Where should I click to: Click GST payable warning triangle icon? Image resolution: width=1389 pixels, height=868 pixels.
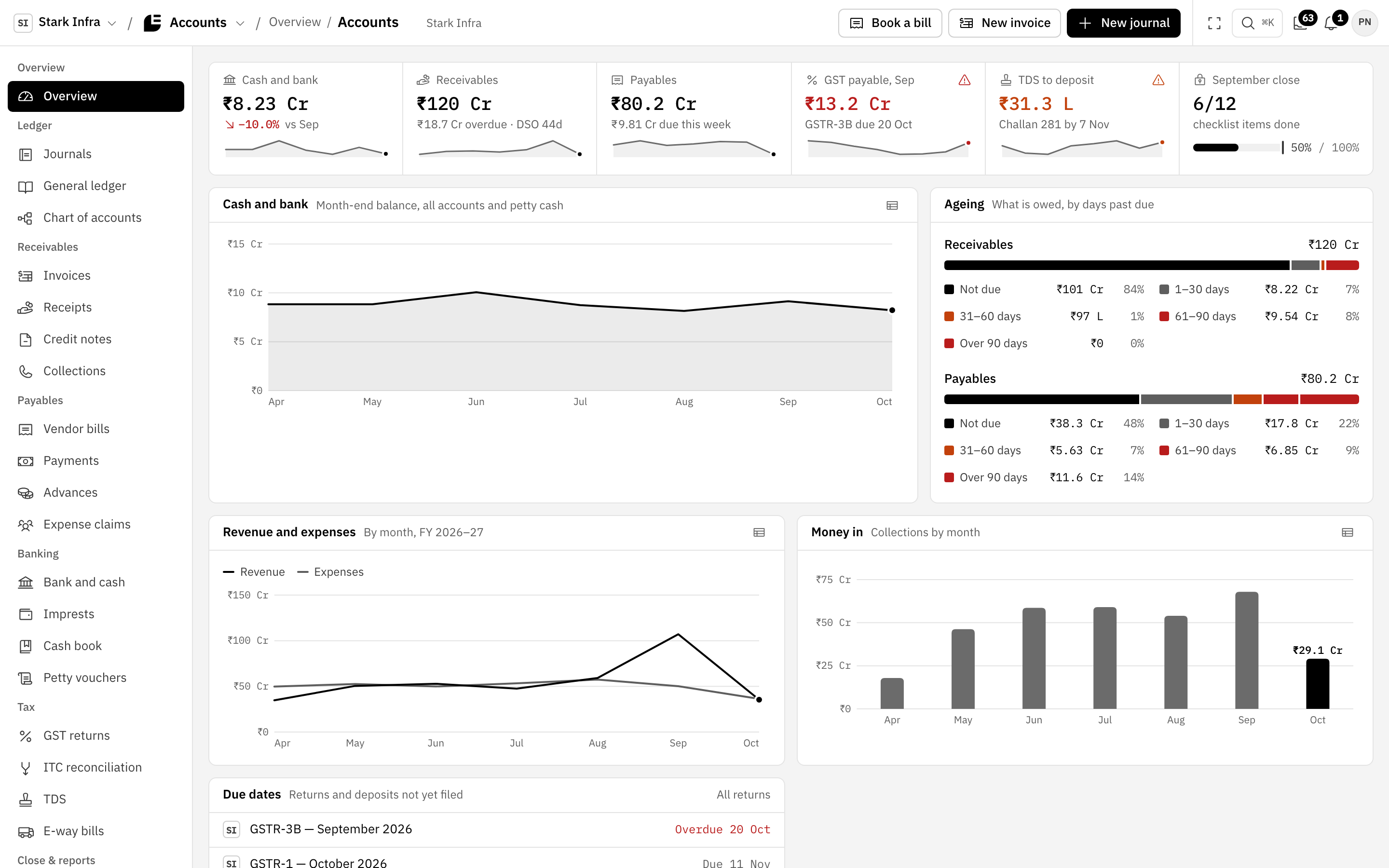[x=964, y=81]
